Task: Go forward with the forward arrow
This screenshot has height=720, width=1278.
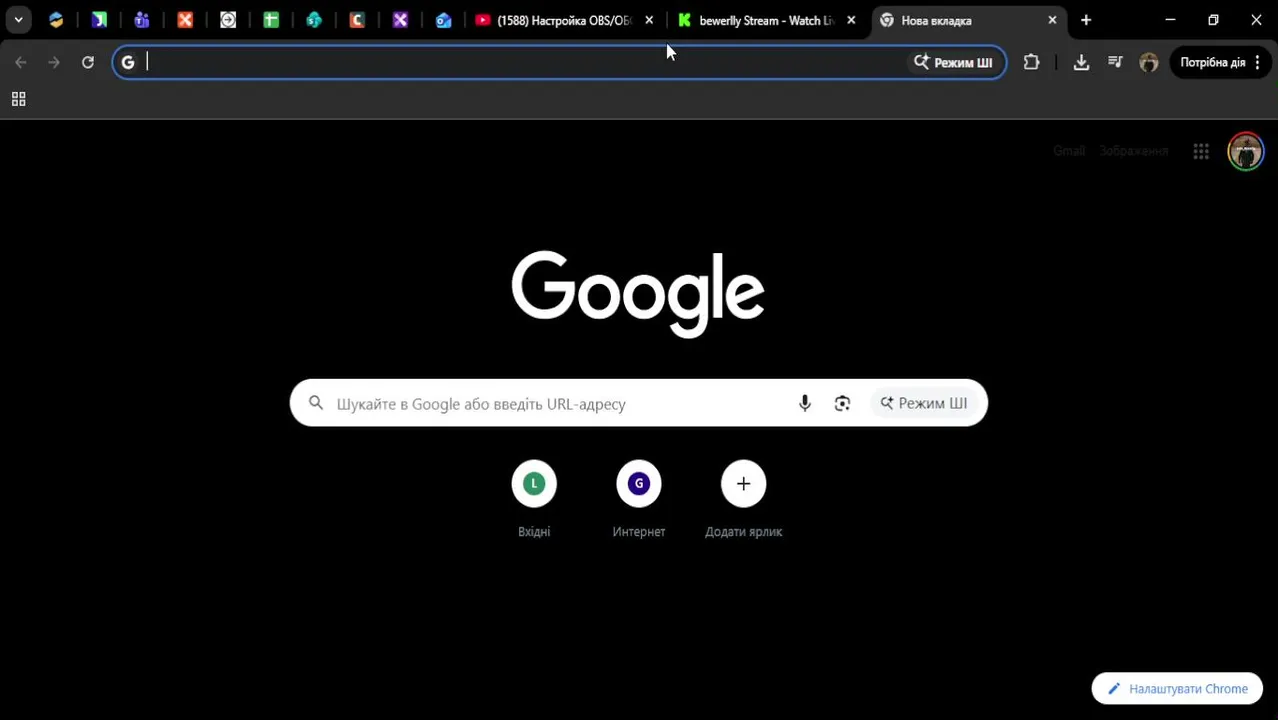Action: [x=54, y=62]
